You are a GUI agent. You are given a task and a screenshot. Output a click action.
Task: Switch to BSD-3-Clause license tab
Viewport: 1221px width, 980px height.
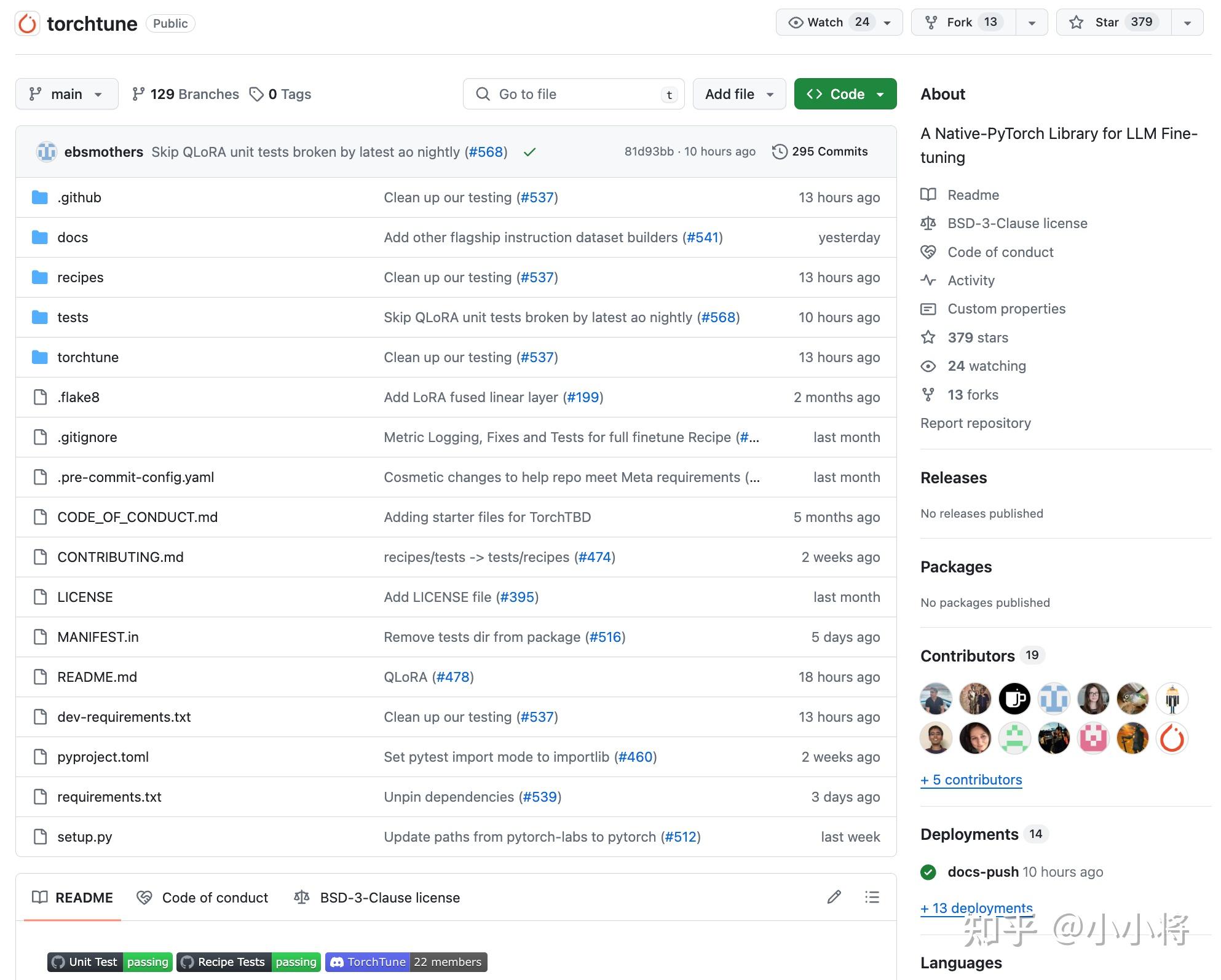click(377, 897)
